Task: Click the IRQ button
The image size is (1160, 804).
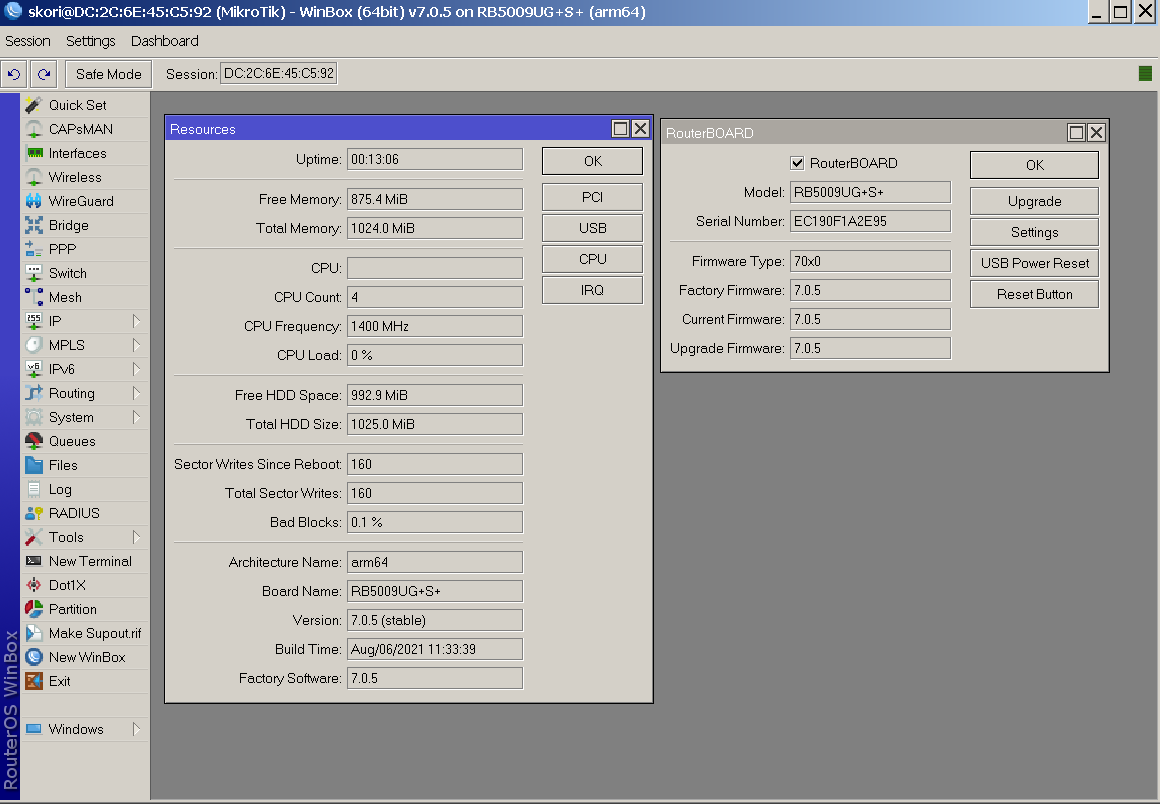Action: [x=593, y=291]
